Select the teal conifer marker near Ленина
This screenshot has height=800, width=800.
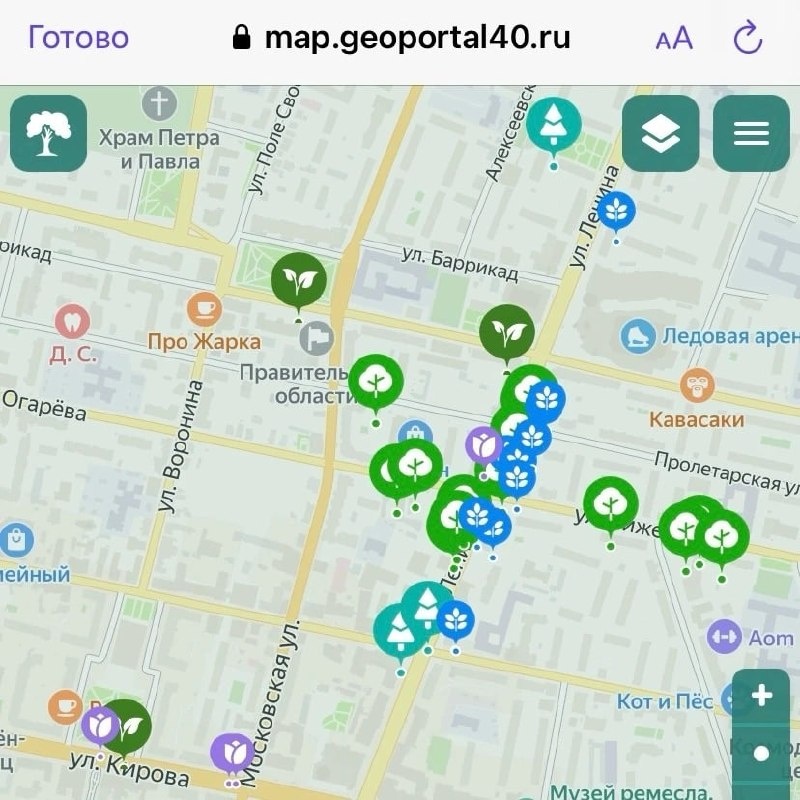coord(554,125)
